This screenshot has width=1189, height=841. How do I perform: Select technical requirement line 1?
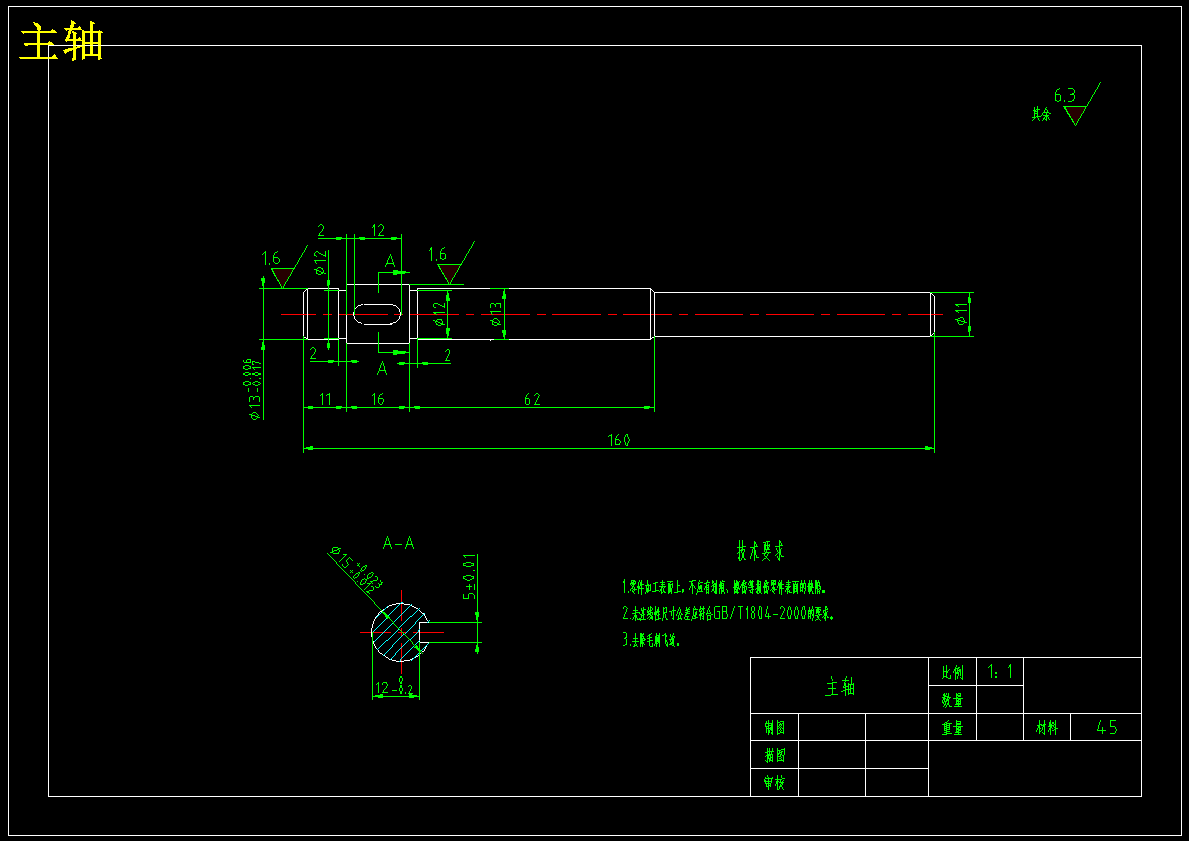(723, 587)
